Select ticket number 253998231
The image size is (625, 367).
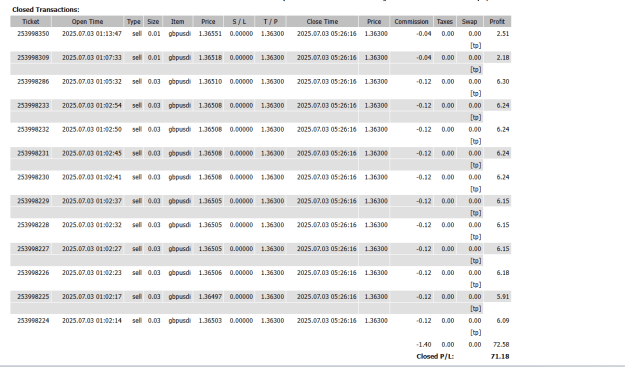(33, 153)
